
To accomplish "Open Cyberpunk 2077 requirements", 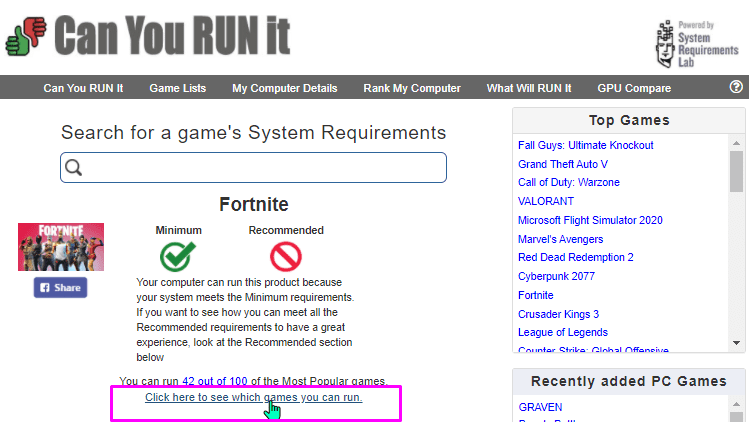I will (x=556, y=277).
